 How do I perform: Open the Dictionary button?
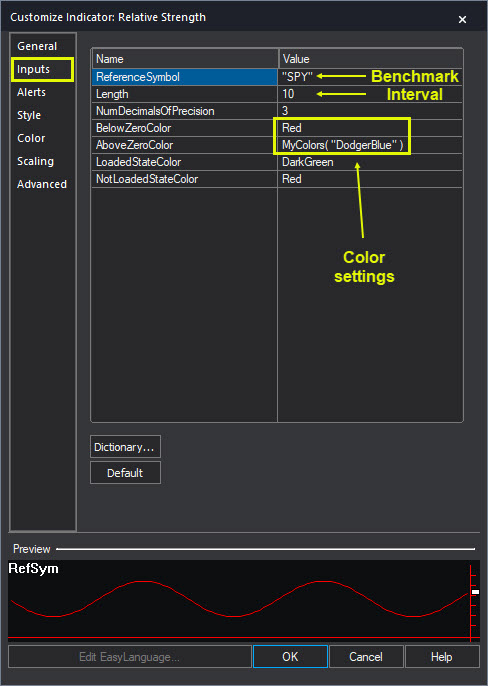pyautogui.click(x=125, y=447)
